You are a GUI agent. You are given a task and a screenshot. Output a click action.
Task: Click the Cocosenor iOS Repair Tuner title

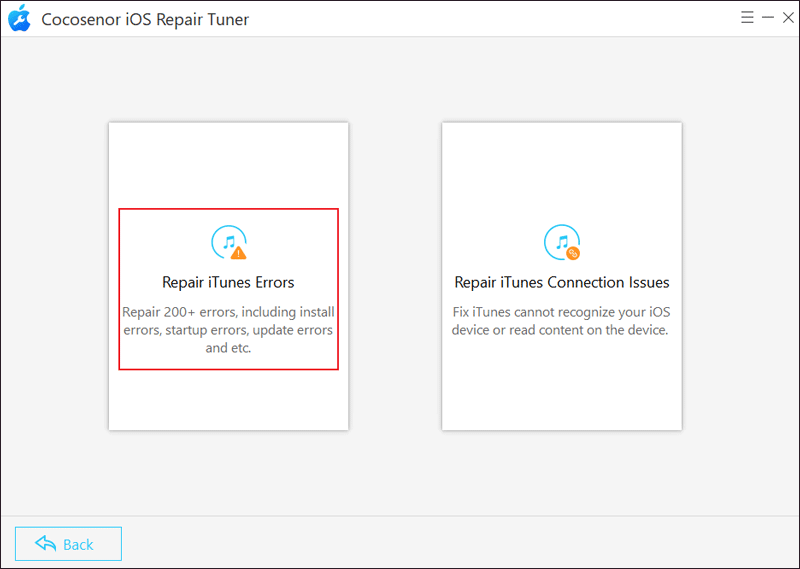click(x=145, y=19)
